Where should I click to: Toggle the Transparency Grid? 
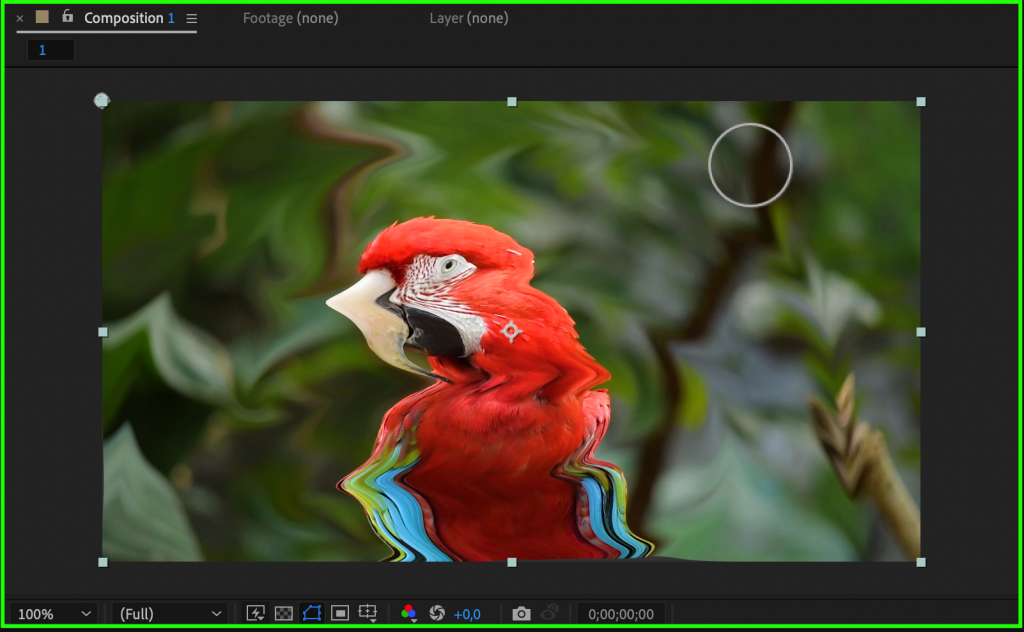pyautogui.click(x=285, y=612)
